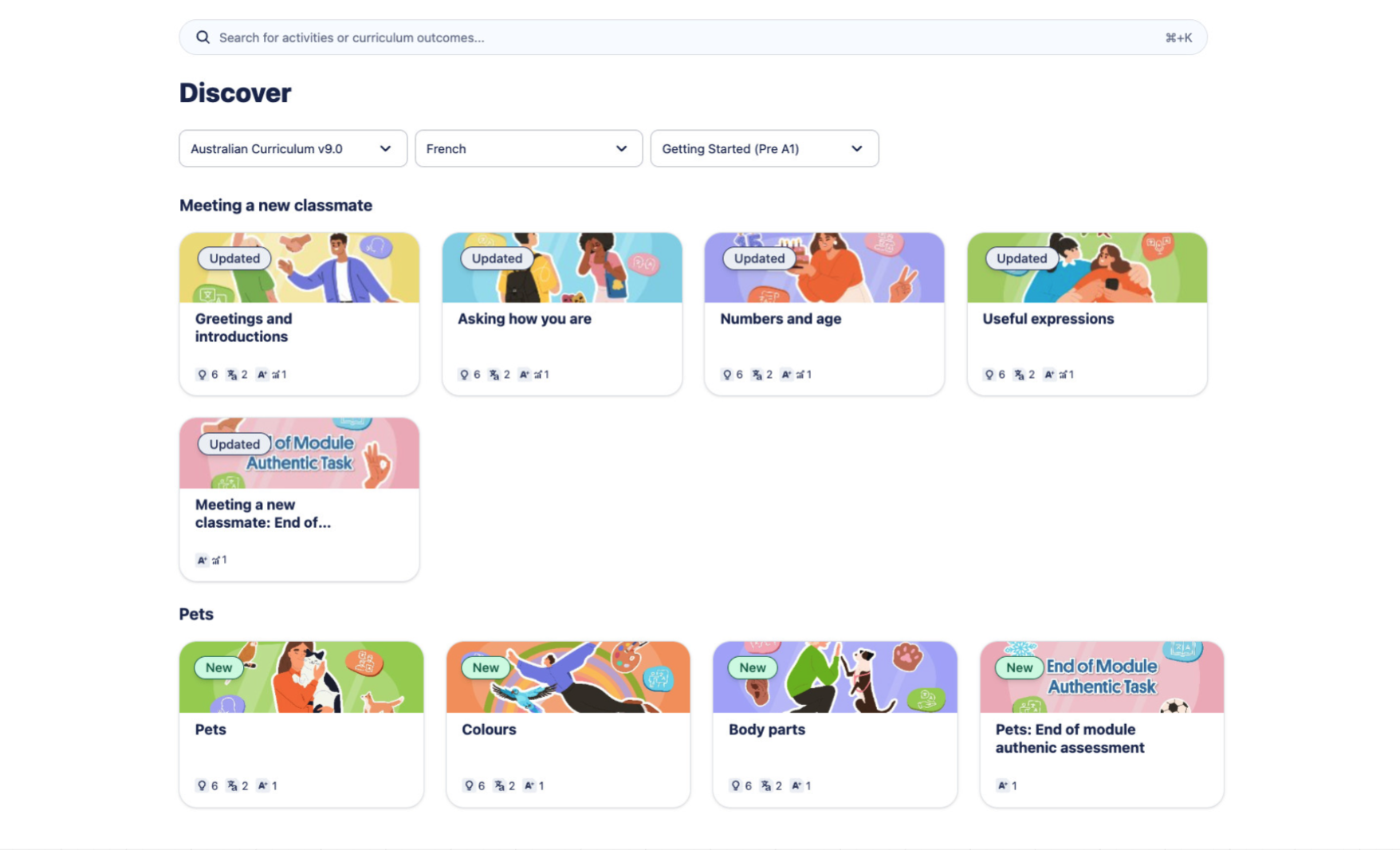Select the Body parts card image
1400x850 pixels.
(x=835, y=677)
